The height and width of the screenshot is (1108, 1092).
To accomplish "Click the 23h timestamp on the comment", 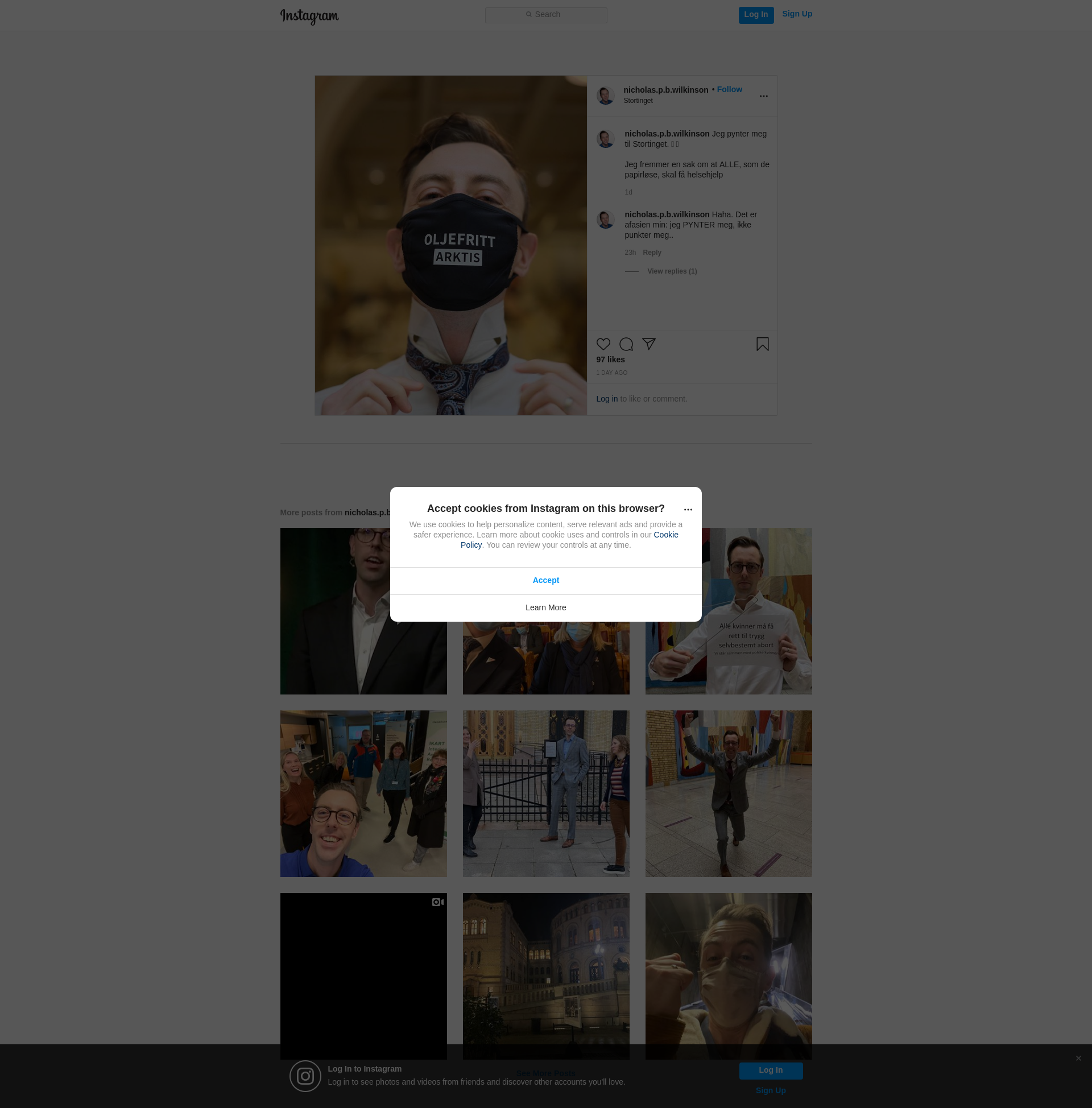I will coord(630,253).
